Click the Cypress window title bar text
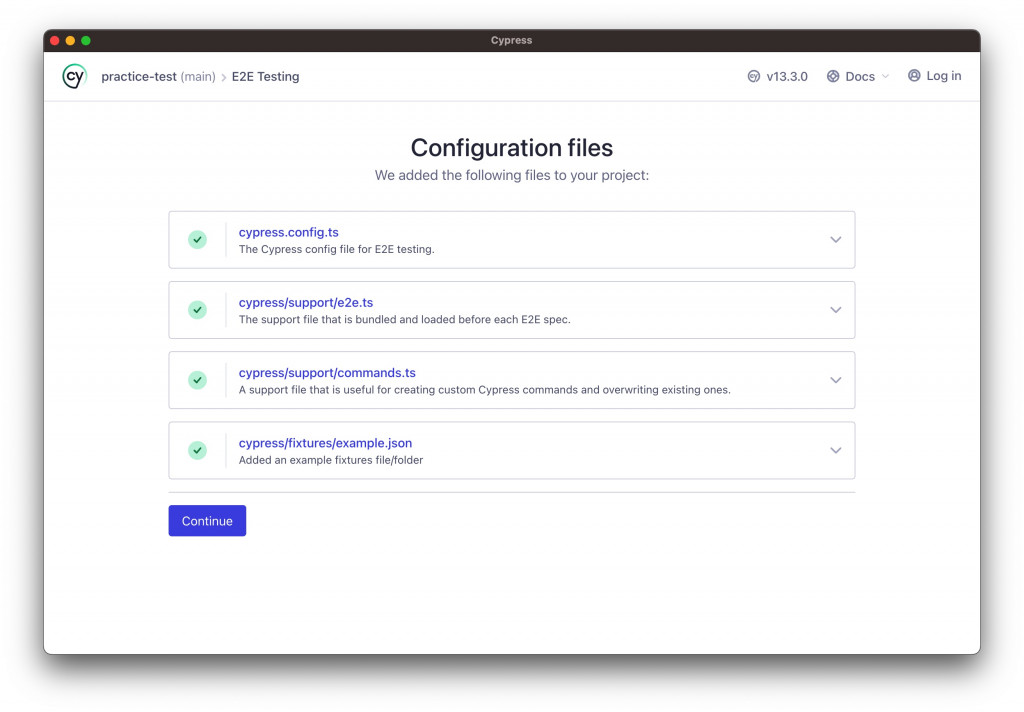This screenshot has height=712, width=1024. (x=511, y=40)
